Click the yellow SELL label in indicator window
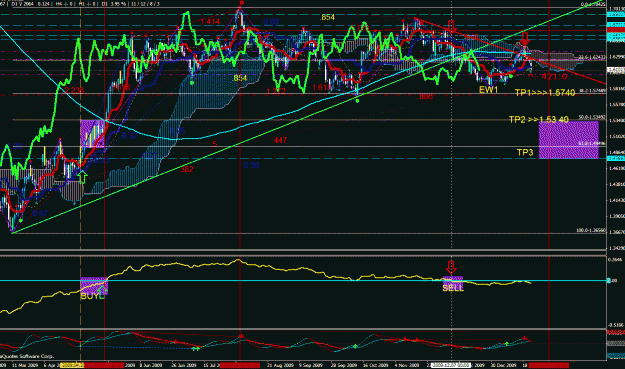 click(x=453, y=288)
